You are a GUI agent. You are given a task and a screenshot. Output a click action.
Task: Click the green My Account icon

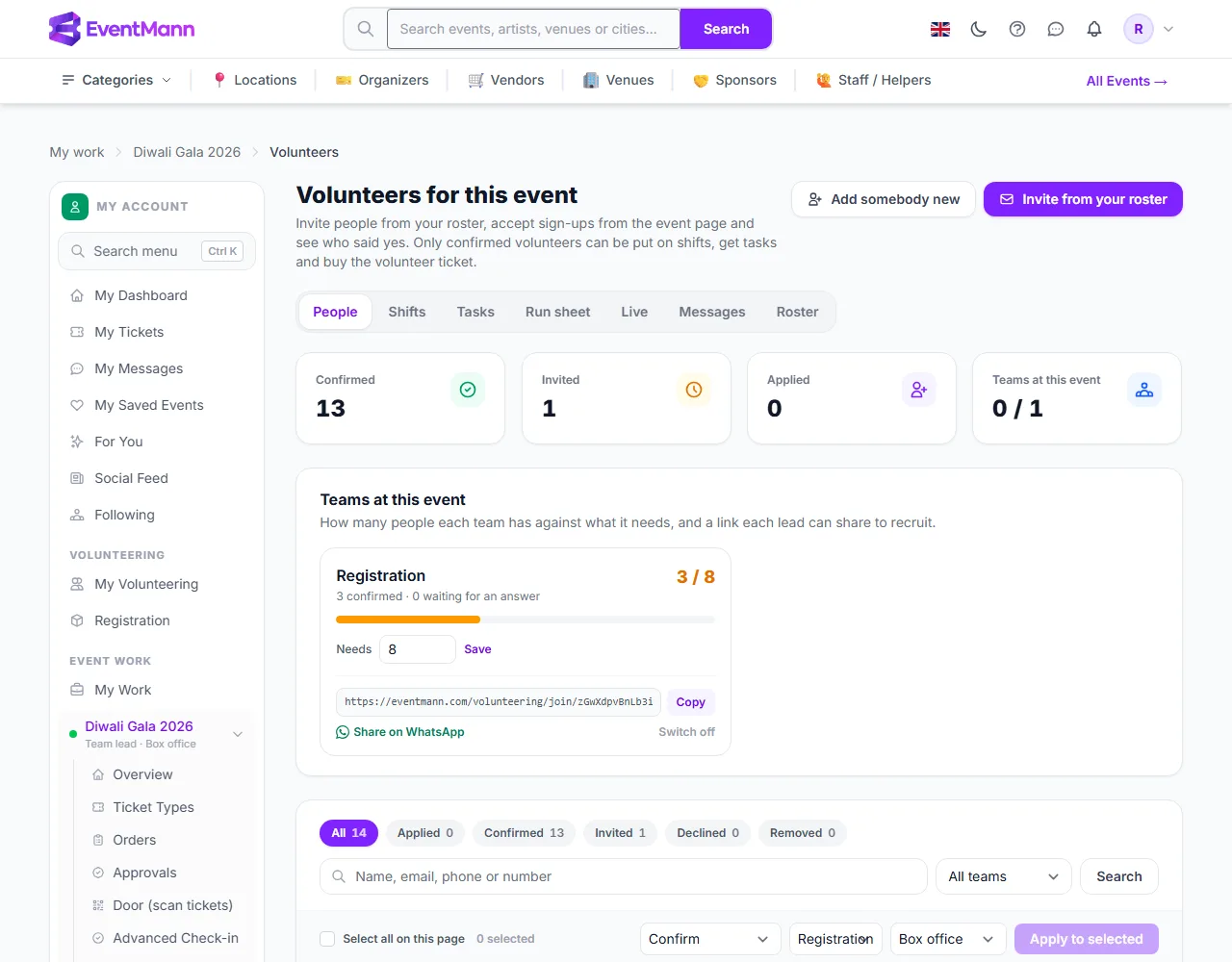75,207
